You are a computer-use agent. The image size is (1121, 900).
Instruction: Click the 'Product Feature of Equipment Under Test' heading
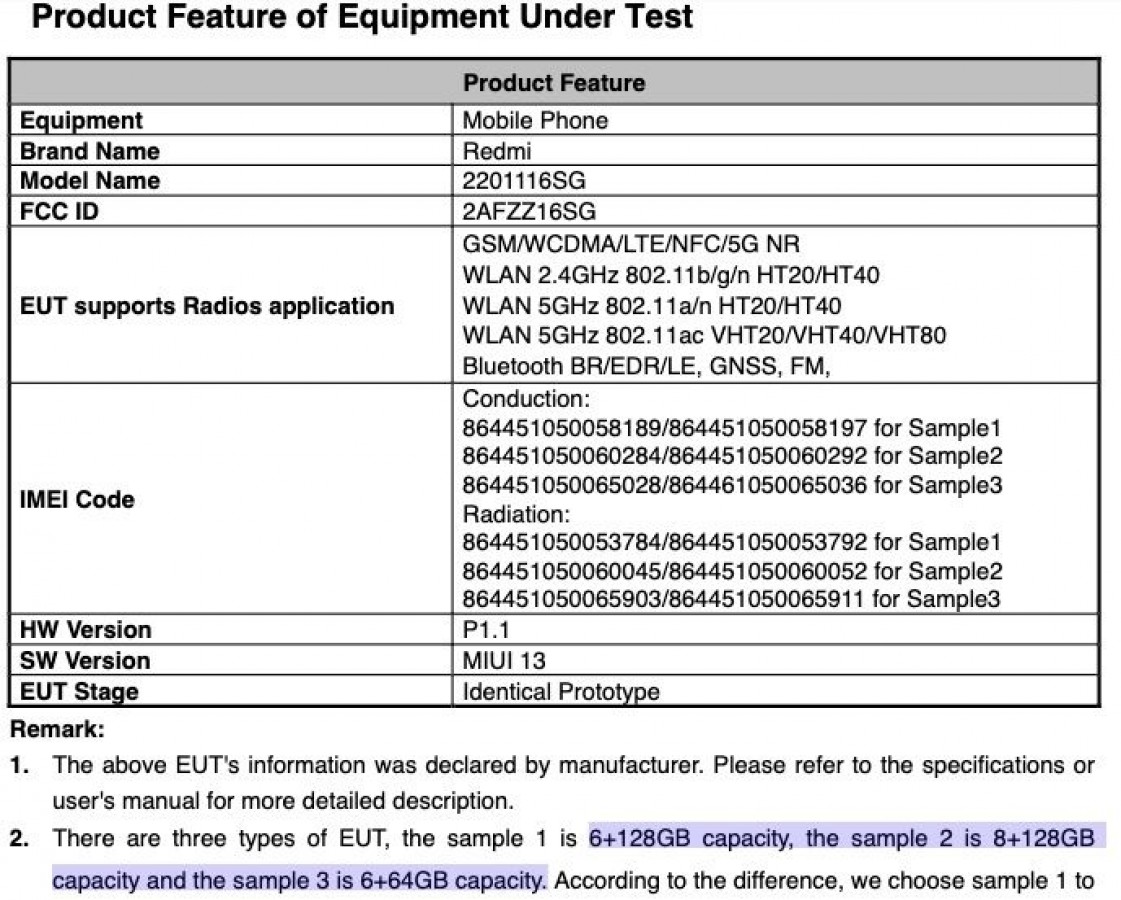click(363, 17)
